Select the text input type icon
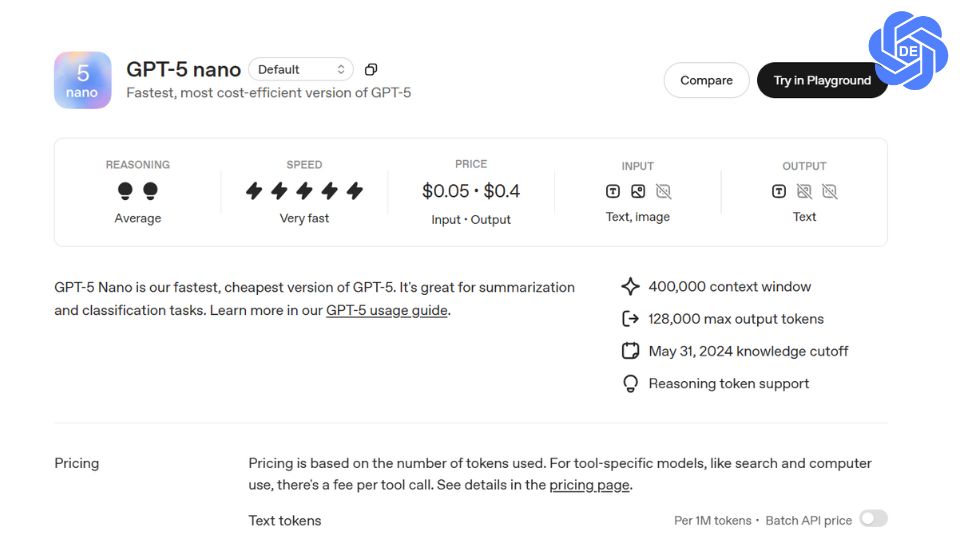Viewport: 960px width, 540px height. (x=613, y=192)
